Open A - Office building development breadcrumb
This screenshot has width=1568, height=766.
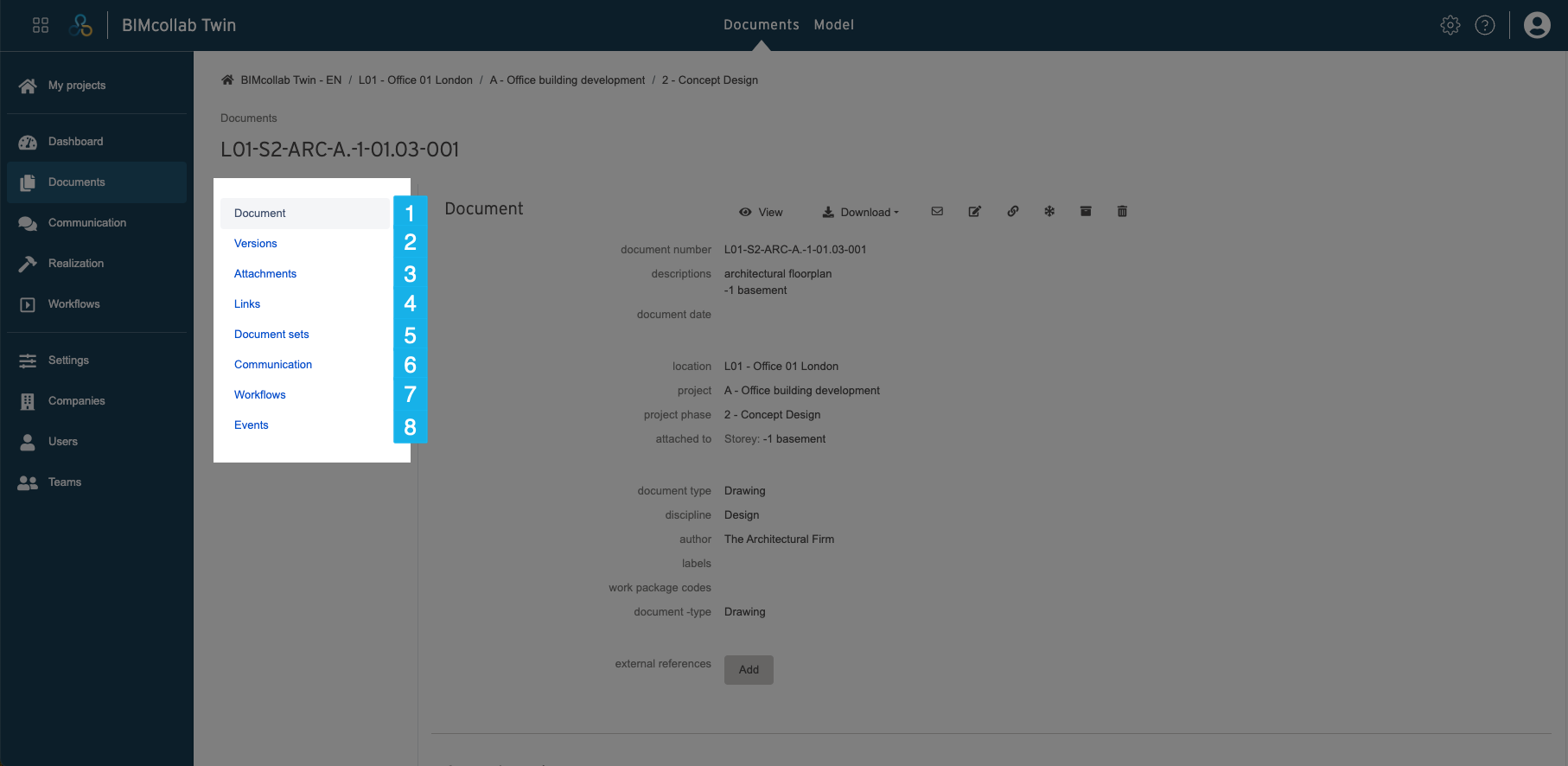[567, 80]
